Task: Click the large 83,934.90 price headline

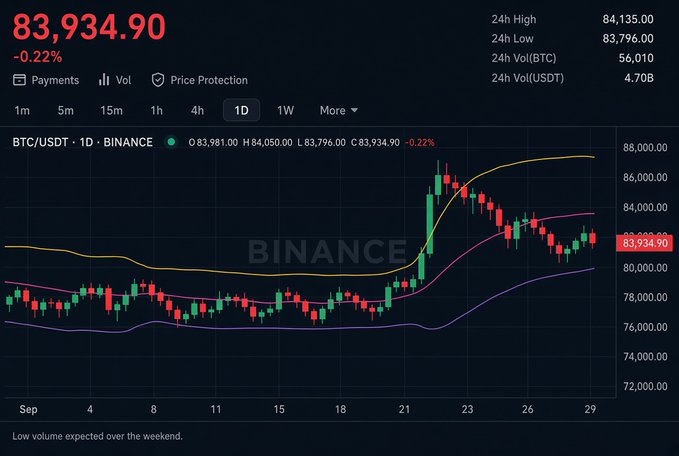Action: [x=89, y=27]
